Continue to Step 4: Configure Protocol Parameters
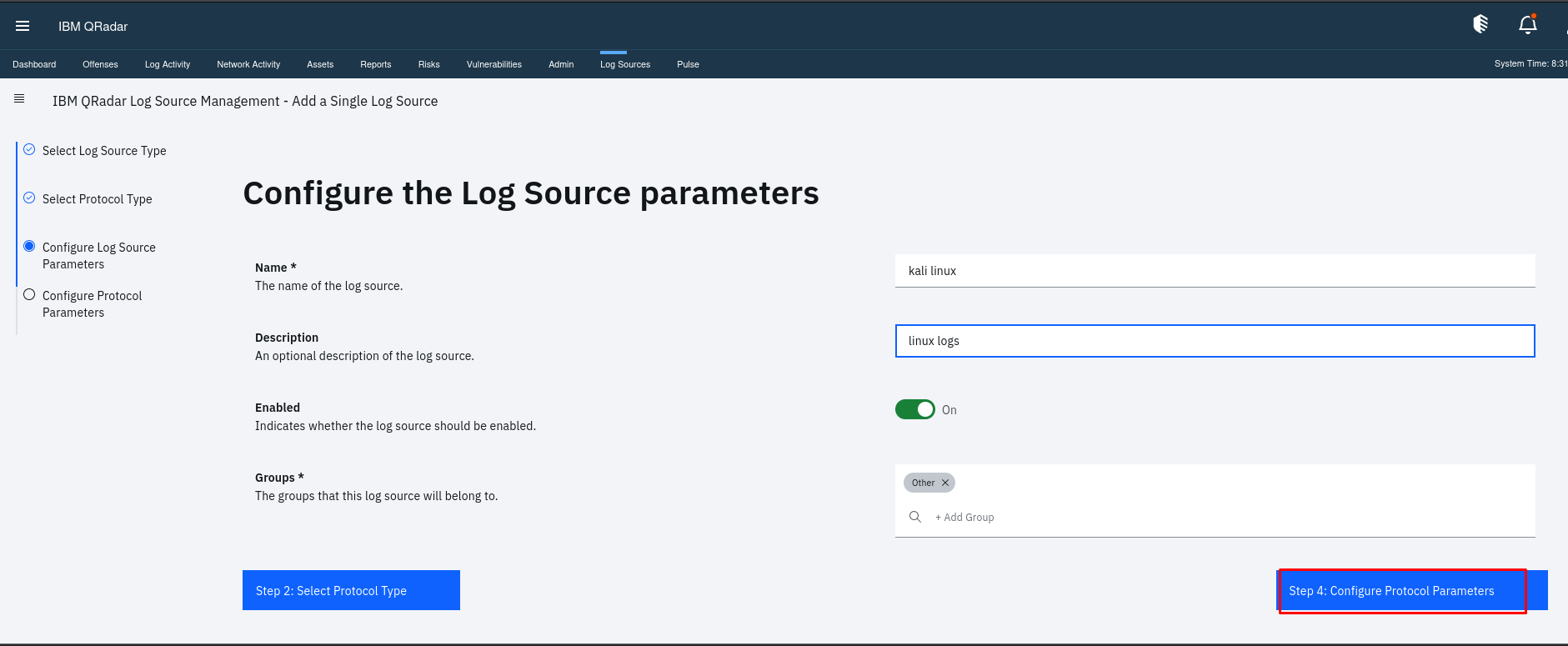 [1412, 590]
